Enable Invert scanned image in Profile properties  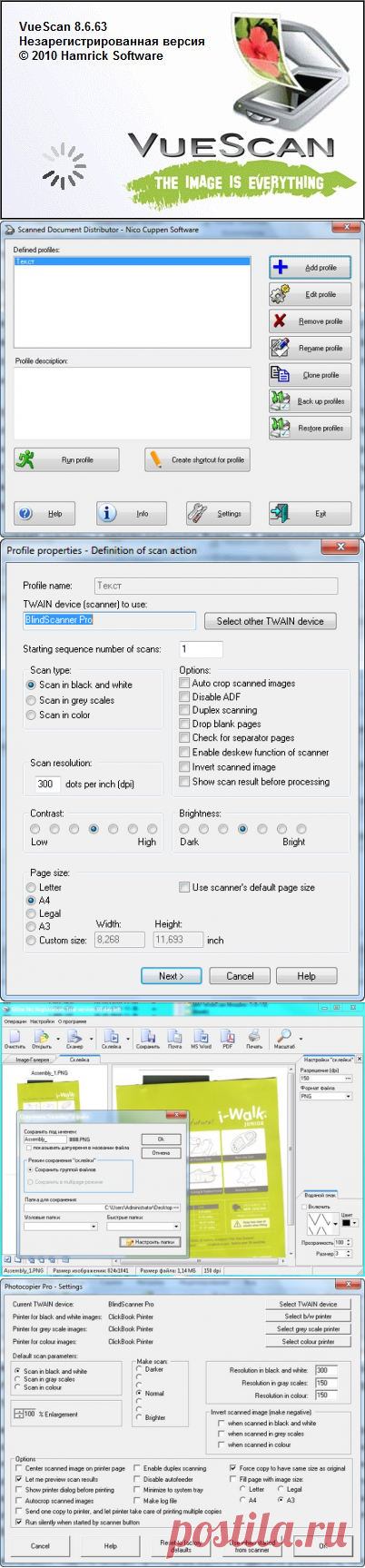pos(228,766)
